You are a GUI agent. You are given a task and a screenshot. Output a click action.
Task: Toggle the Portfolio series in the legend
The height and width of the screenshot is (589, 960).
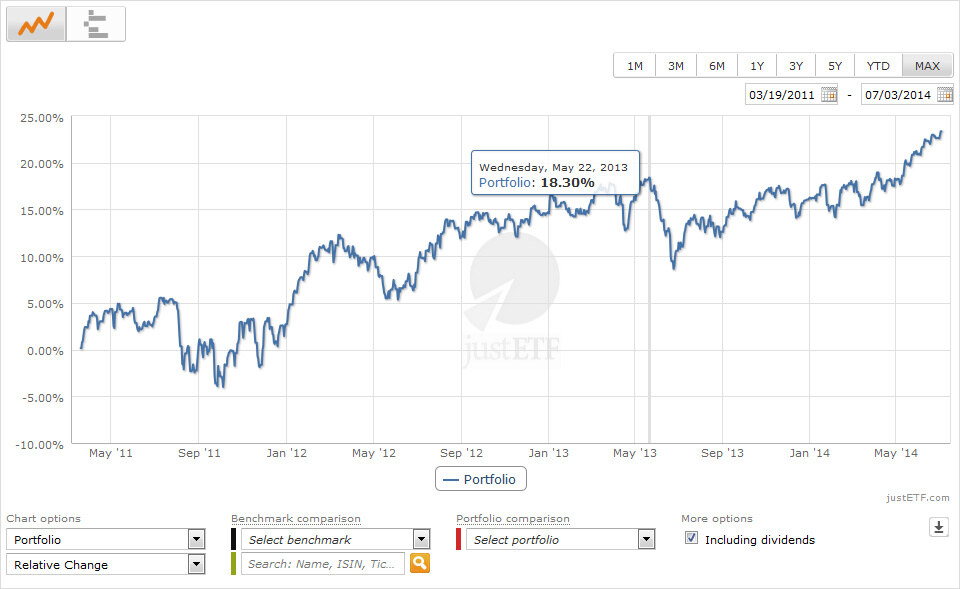pos(480,480)
